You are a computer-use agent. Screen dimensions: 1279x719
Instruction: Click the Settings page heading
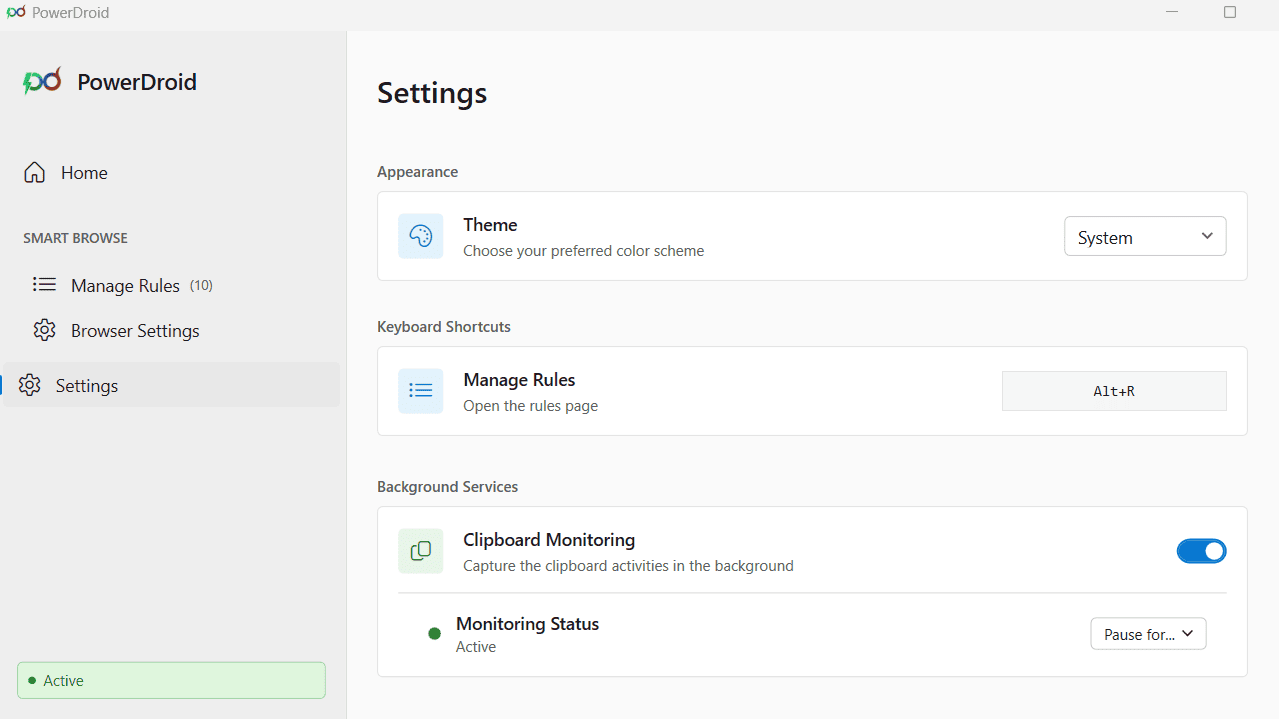point(432,93)
